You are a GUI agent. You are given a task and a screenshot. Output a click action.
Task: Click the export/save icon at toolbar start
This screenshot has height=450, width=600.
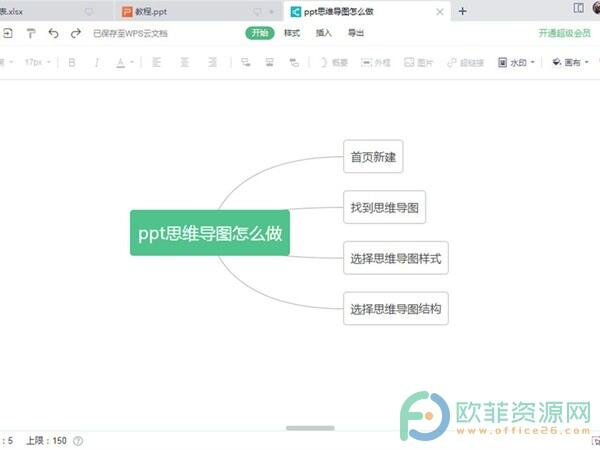coord(7,33)
